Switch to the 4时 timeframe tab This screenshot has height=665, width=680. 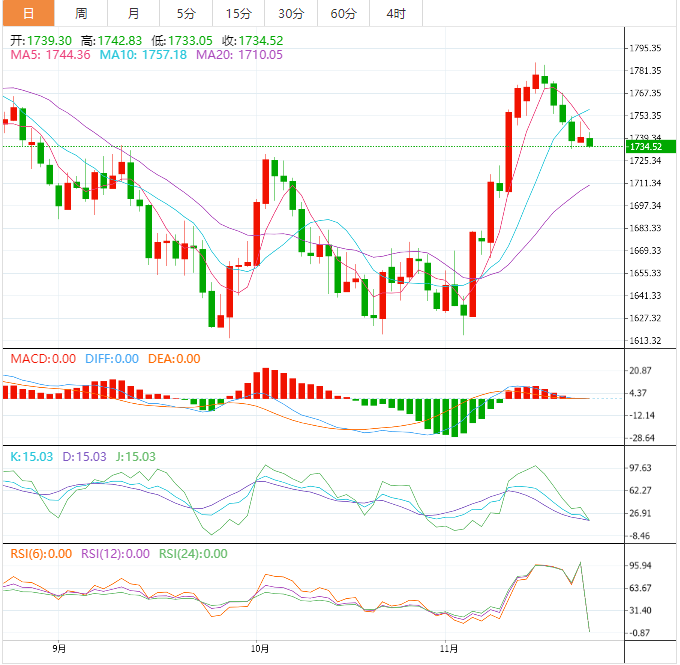click(395, 13)
